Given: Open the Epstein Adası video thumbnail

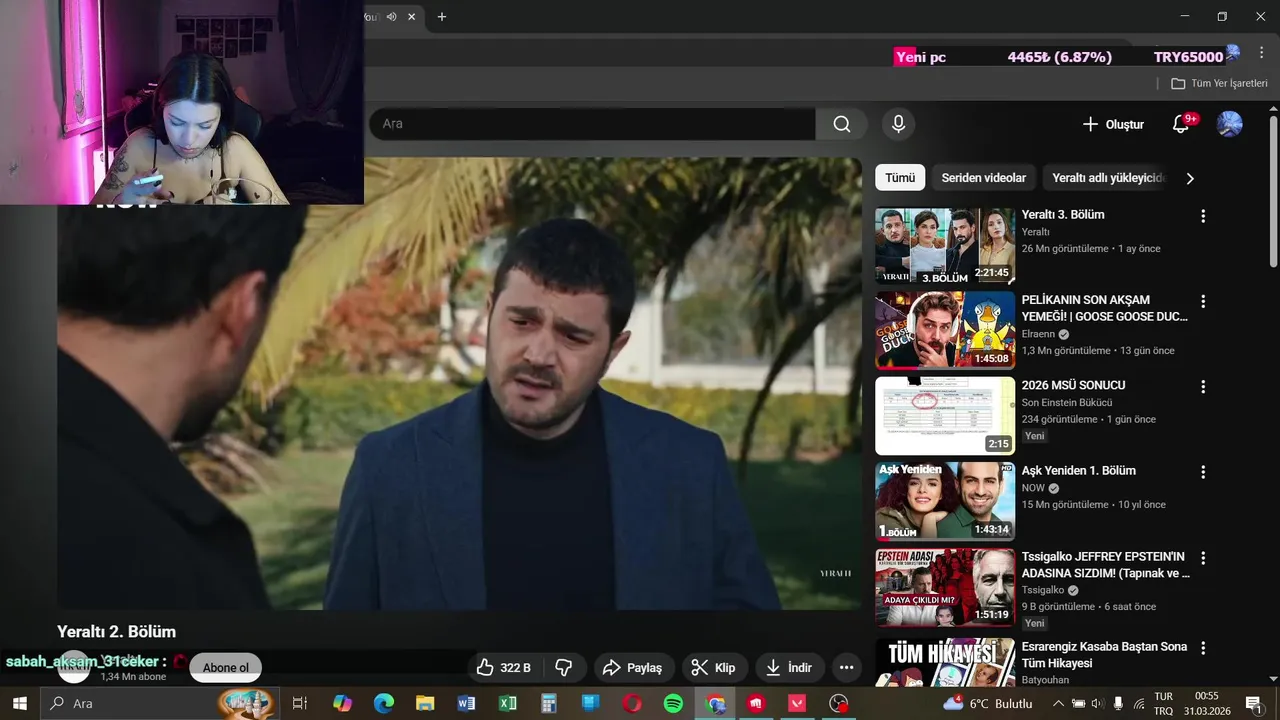Looking at the screenshot, I should tap(945, 587).
